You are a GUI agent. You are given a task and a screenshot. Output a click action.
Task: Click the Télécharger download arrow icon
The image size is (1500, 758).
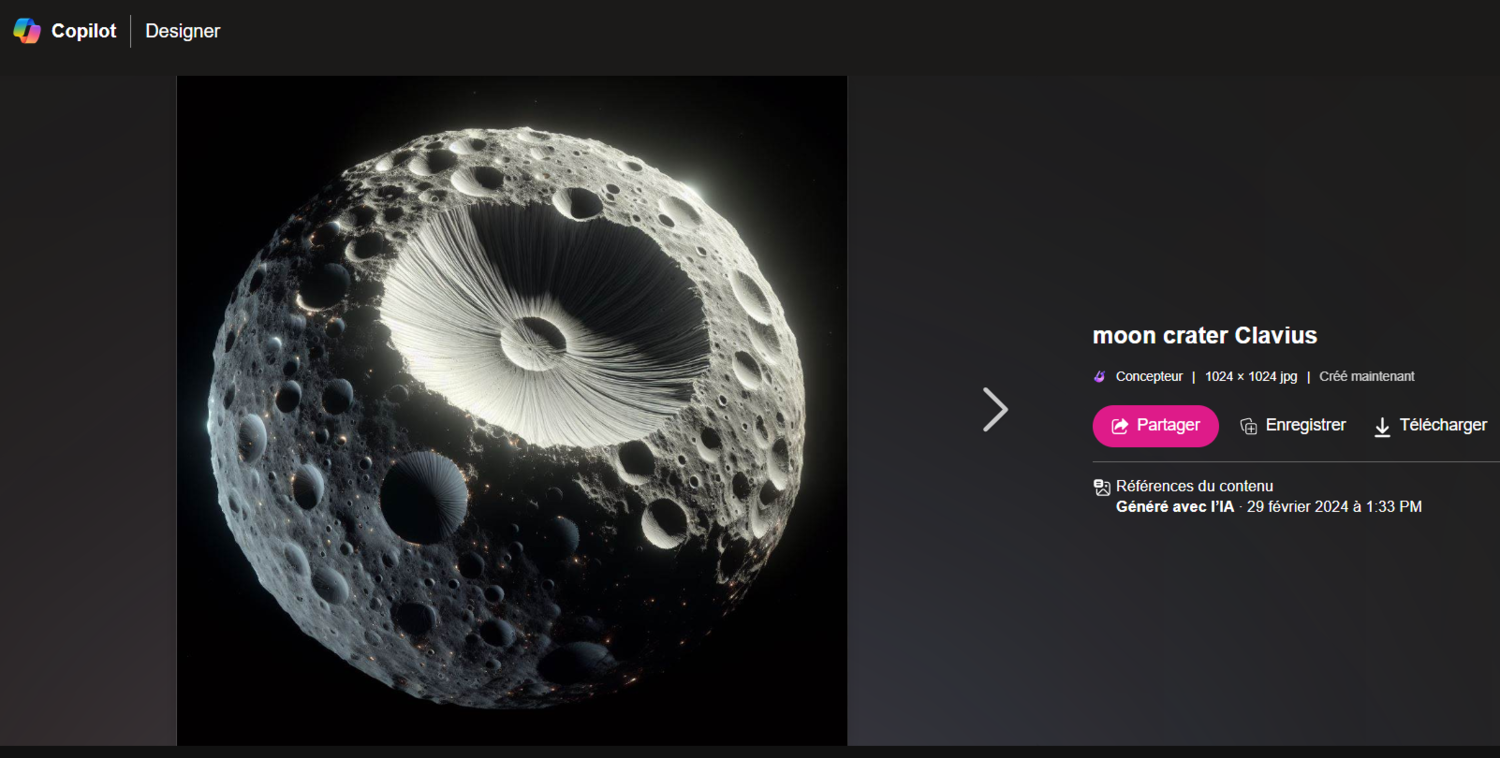(1382, 427)
